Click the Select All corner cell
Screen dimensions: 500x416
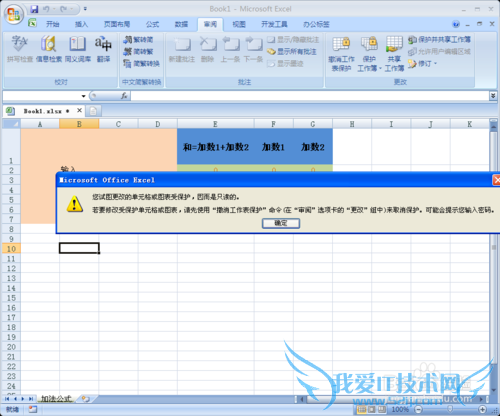pyautogui.click(x=12, y=124)
